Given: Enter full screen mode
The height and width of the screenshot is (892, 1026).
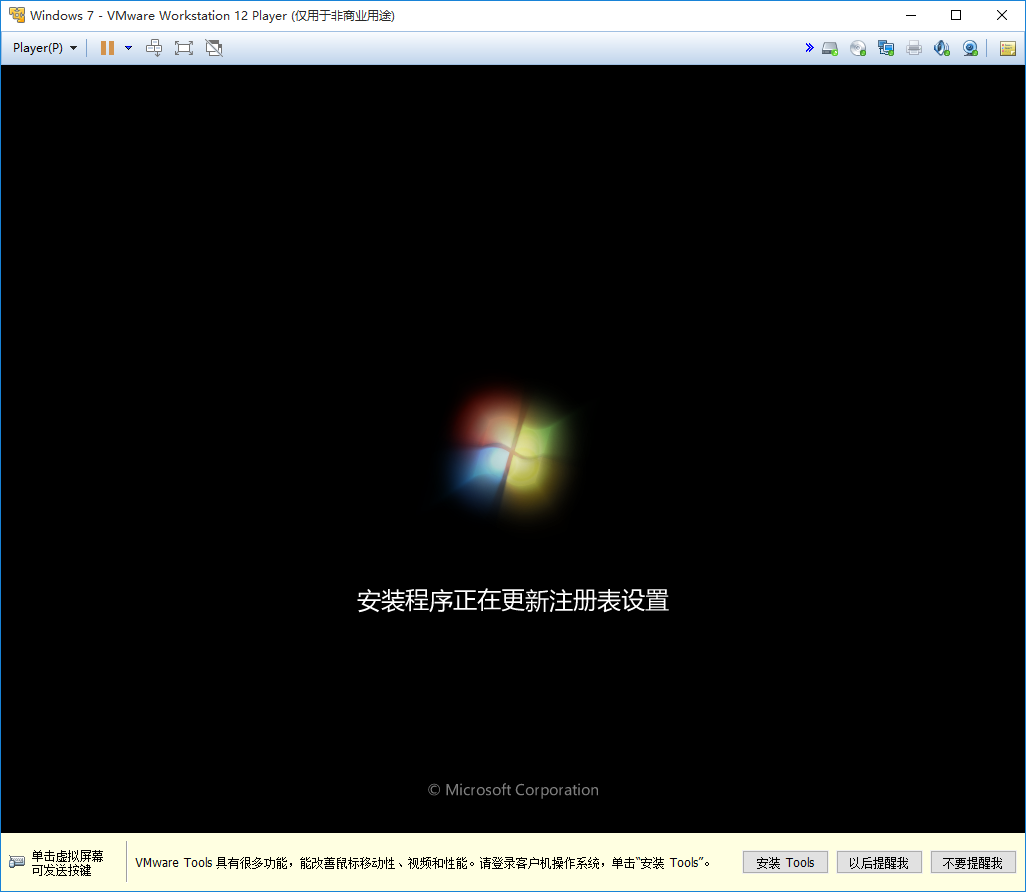Looking at the screenshot, I should [x=184, y=48].
